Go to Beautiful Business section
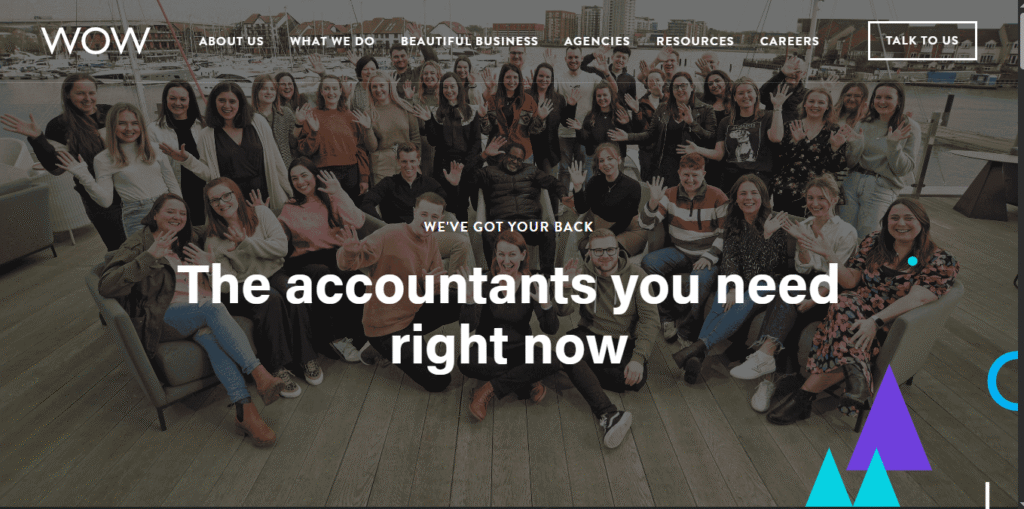Image resolution: width=1024 pixels, height=509 pixels. (x=470, y=41)
